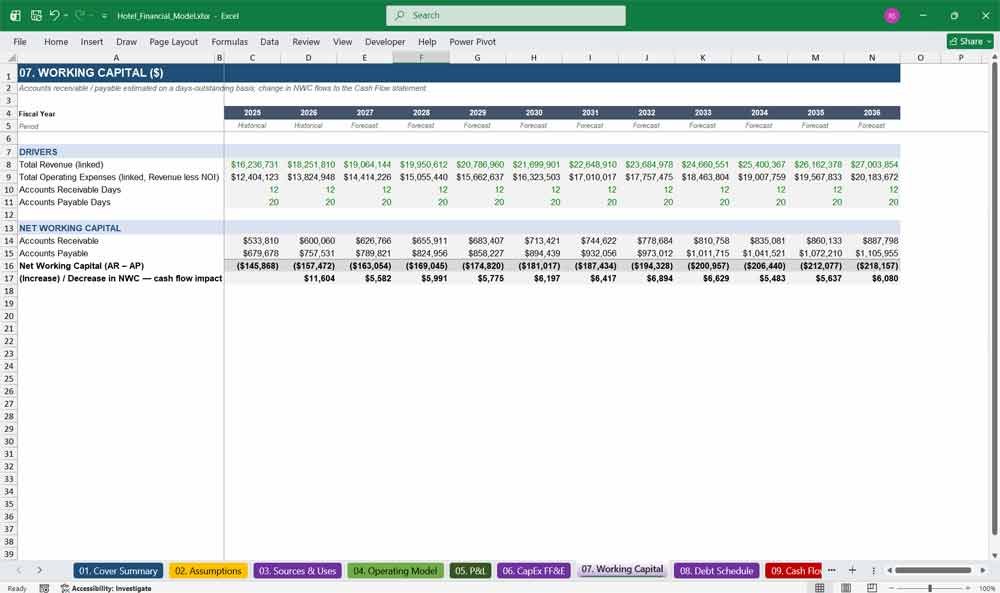Click the Redo arrow icon
Screen dimensions: 1000x593
pyautogui.click(x=80, y=15)
